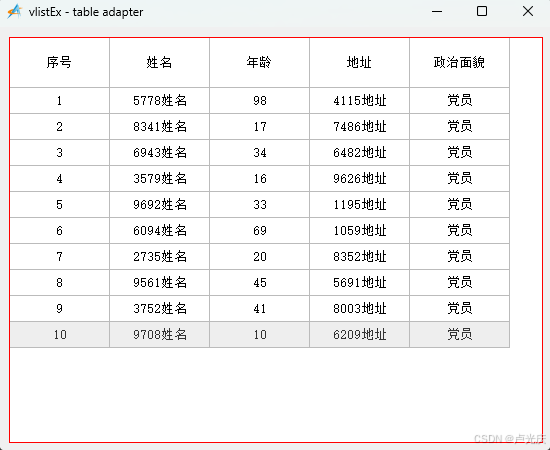The width and height of the screenshot is (550, 450).
Task: Select the 3752姓名 cell
Action: tap(160, 308)
